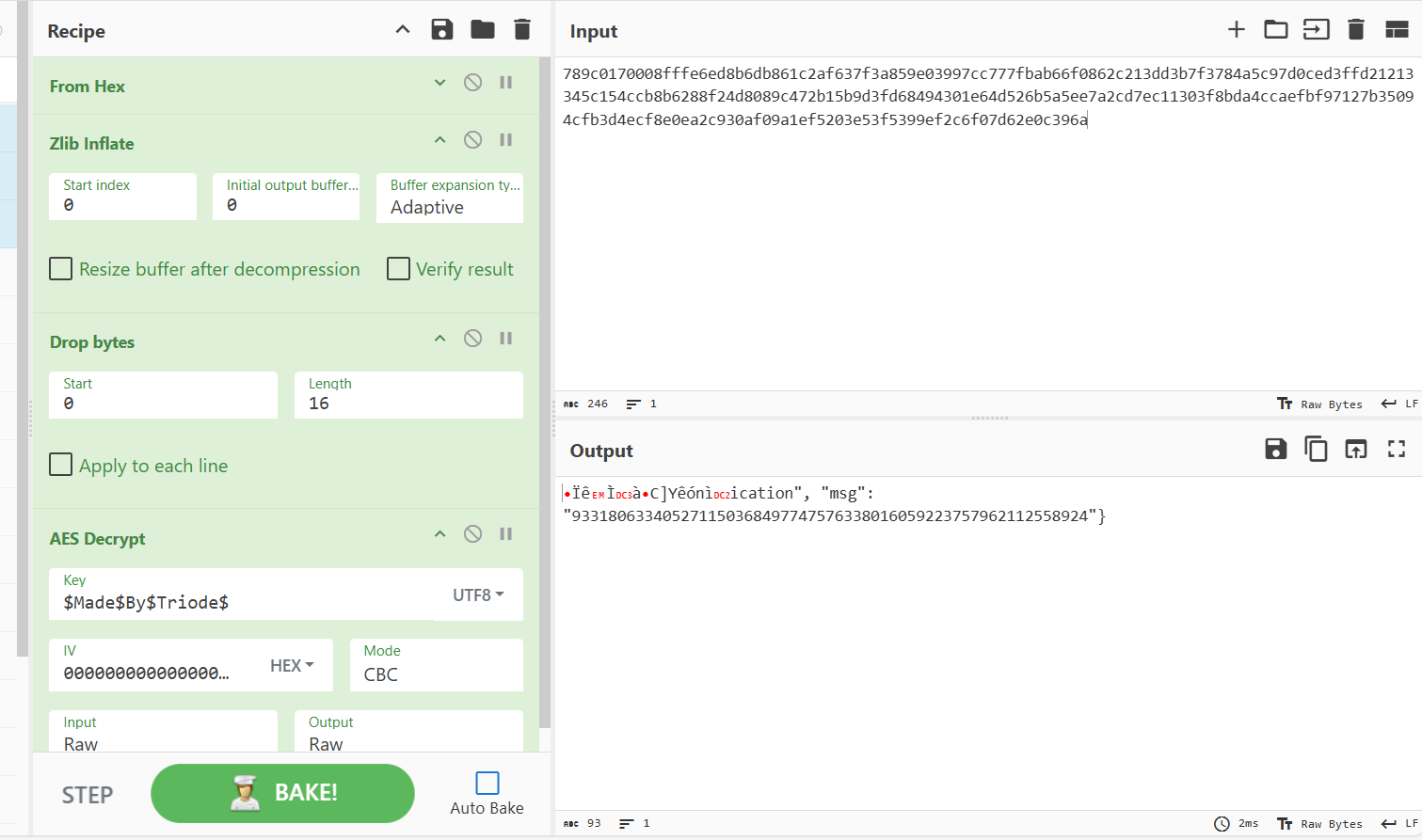Image resolution: width=1422 pixels, height=840 pixels.
Task: Open the IV HEX format dropdown
Action: [x=292, y=666]
